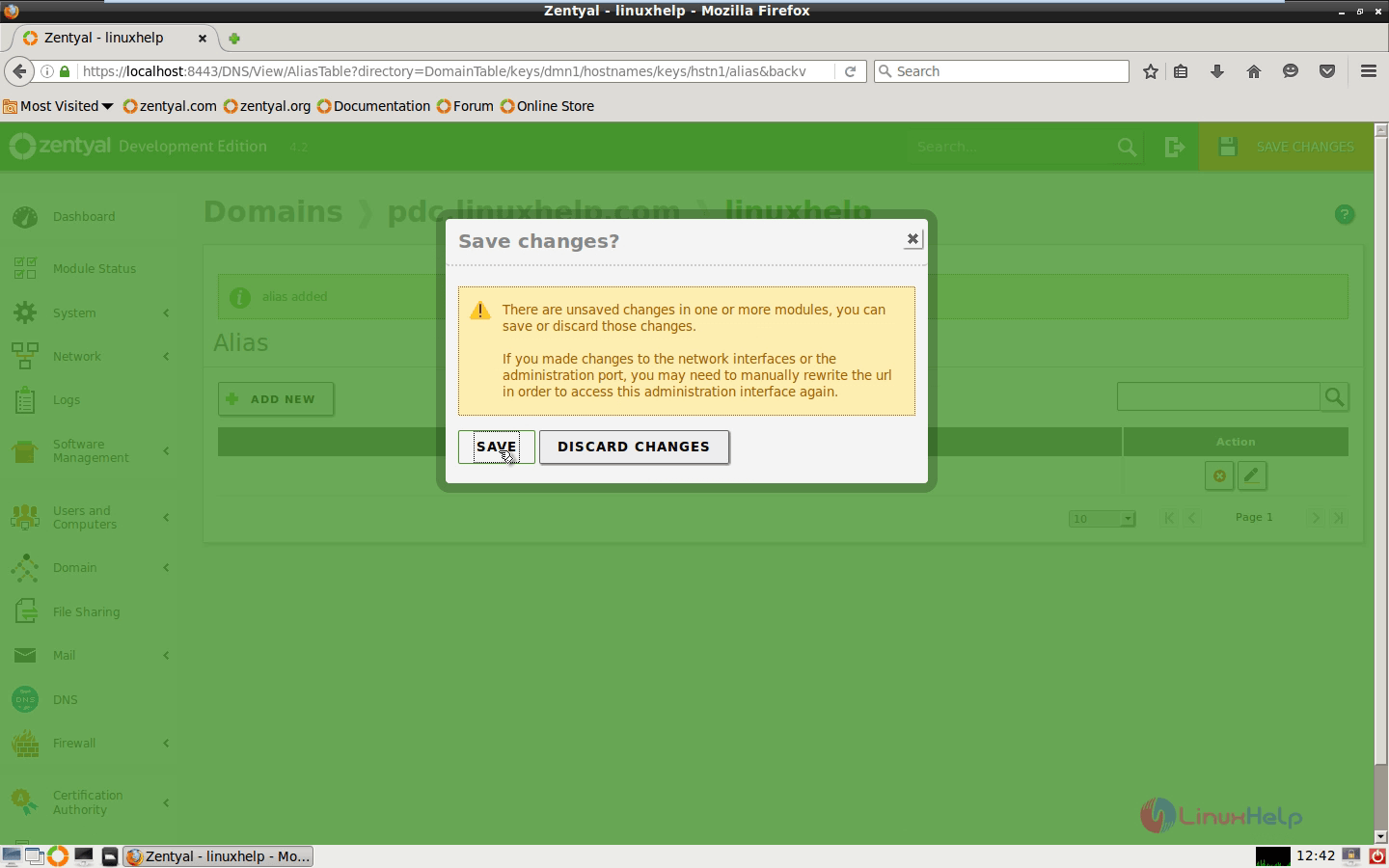Expand the Domain menu arrow
The width and height of the screenshot is (1389, 868).
pos(166,567)
